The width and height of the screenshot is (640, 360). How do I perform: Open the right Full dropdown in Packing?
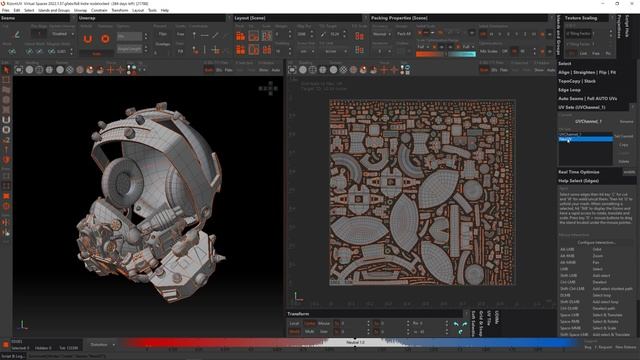(x=469, y=47)
